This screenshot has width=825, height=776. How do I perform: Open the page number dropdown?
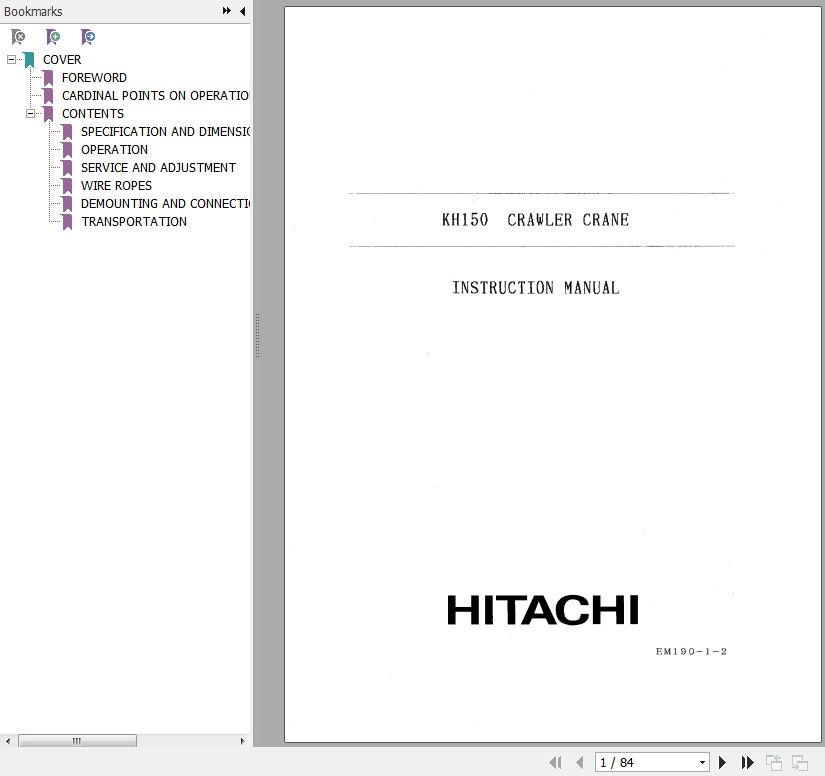(702, 762)
